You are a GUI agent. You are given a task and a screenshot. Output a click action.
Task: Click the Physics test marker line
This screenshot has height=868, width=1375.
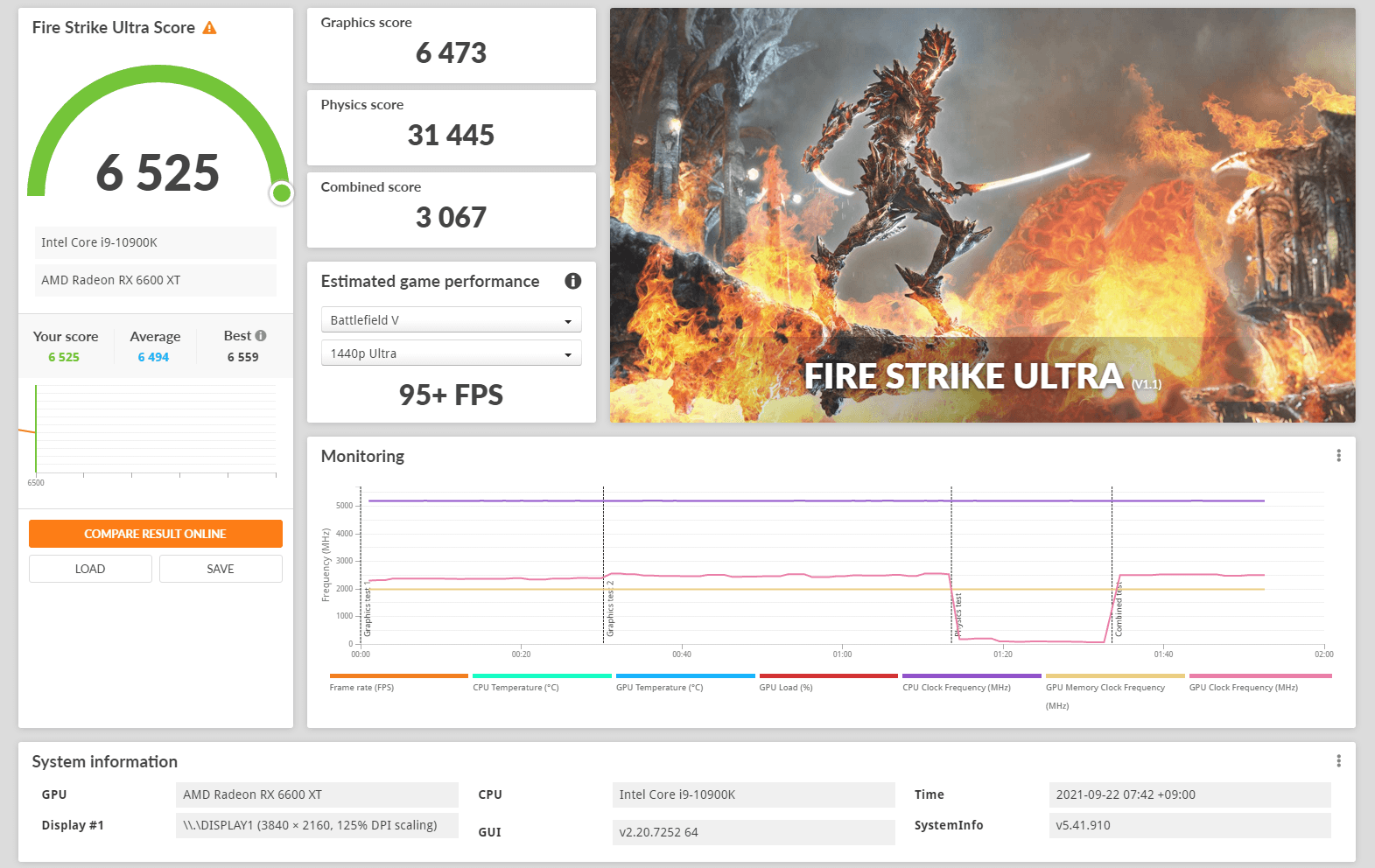coord(951,565)
